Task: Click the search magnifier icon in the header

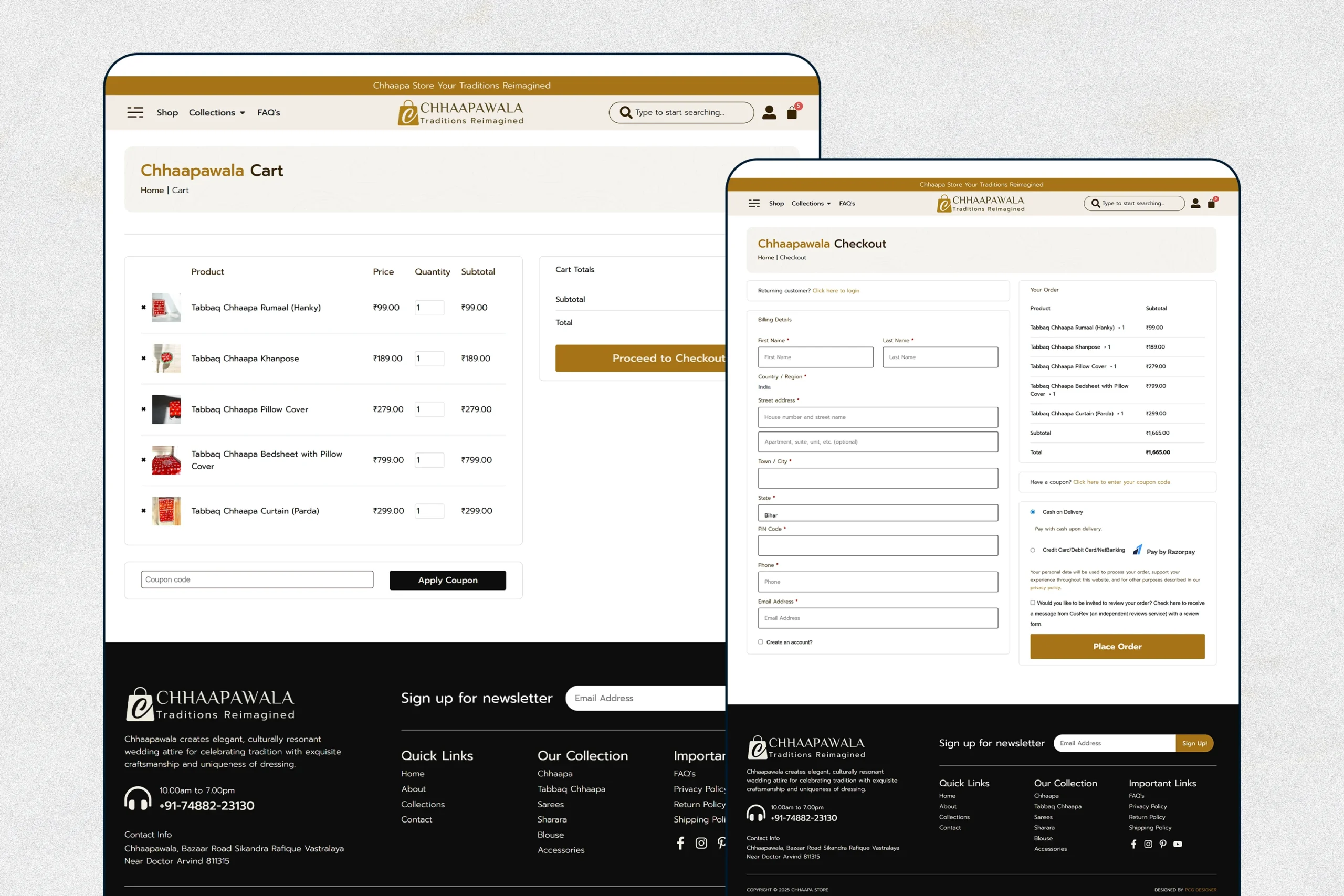Action: point(625,112)
